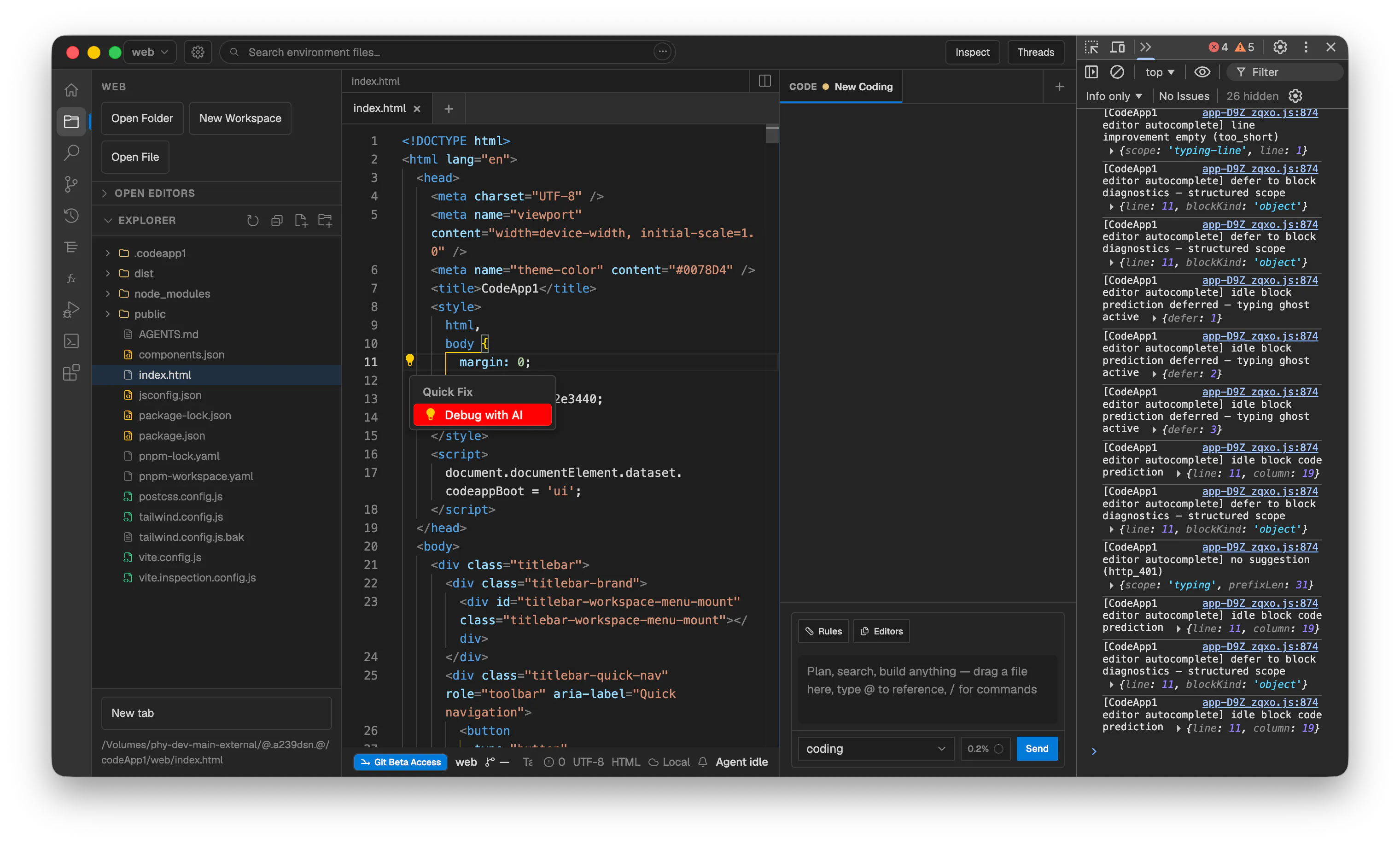
Task: Toggle the console sidebar panel
Action: [x=1091, y=72]
